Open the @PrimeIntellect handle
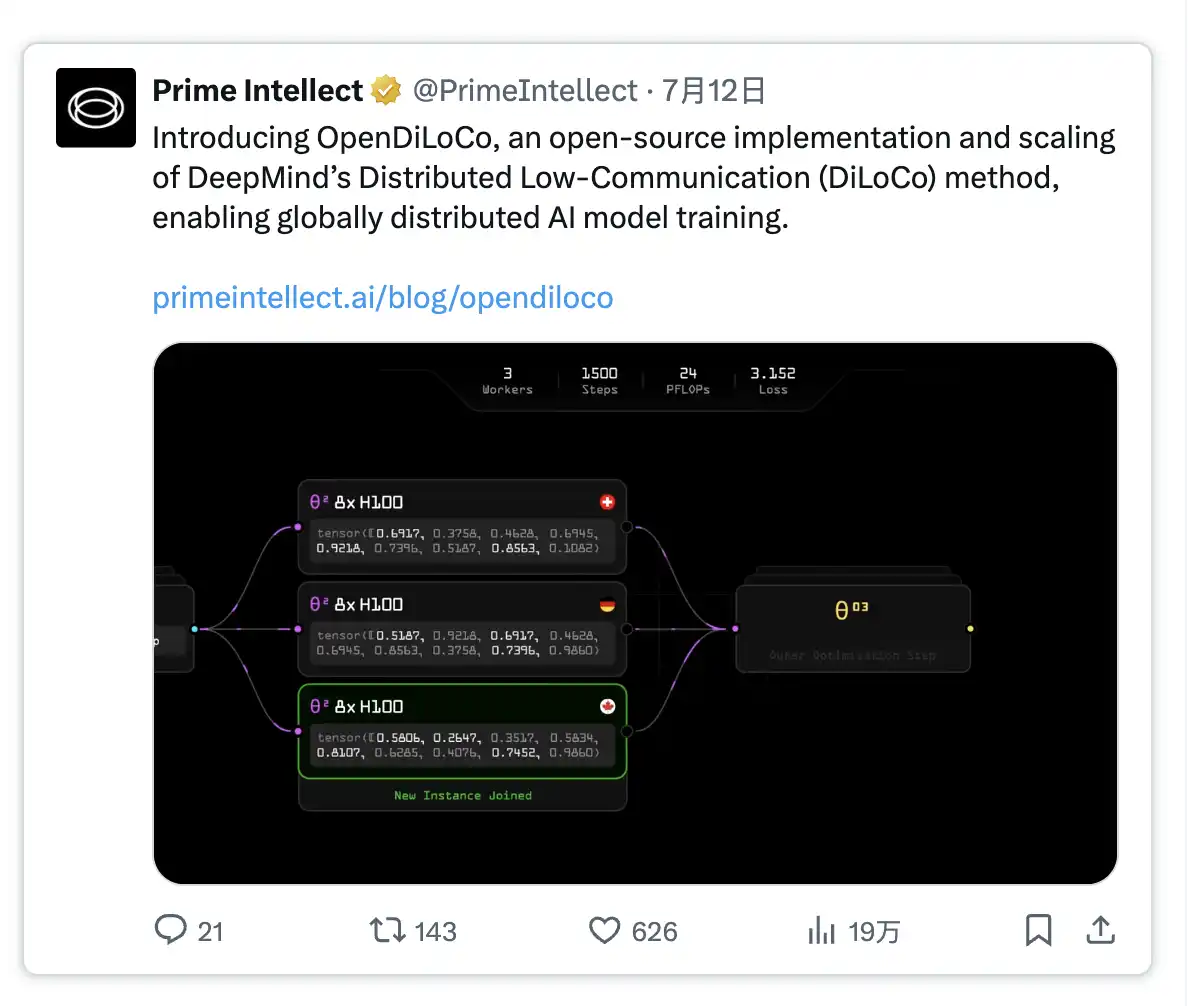This screenshot has height=1006, width=1188. pyautogui.click(x=525, y=91)
